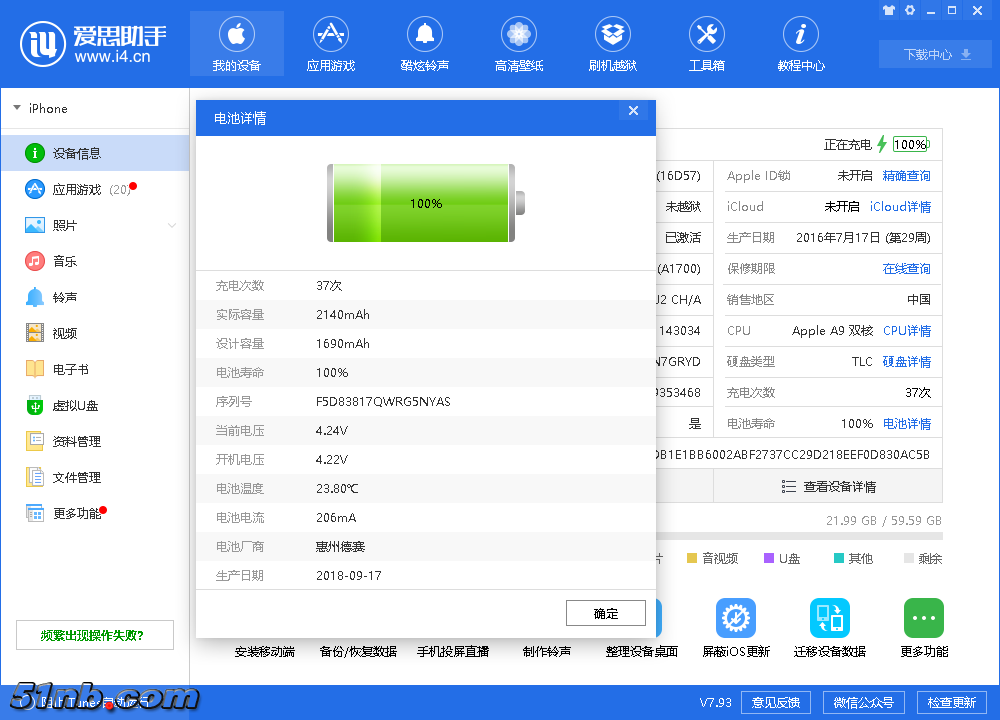Open the 刷机越狱 jailbreak tool
The height and width of the screenshot is (720, 1000).
(612, 43)
